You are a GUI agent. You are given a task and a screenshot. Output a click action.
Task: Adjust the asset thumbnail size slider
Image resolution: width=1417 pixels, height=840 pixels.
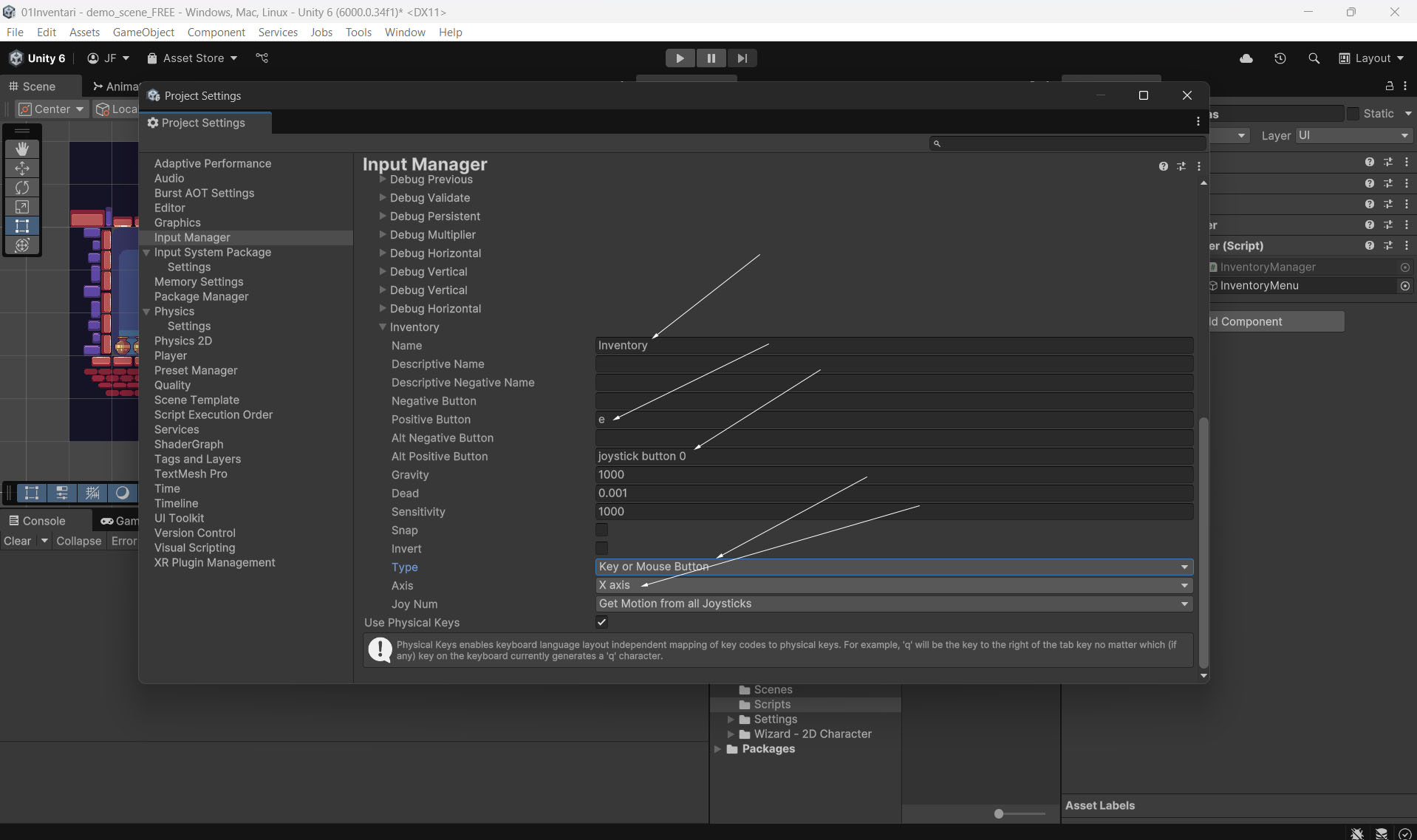click(x=999, y=813)
